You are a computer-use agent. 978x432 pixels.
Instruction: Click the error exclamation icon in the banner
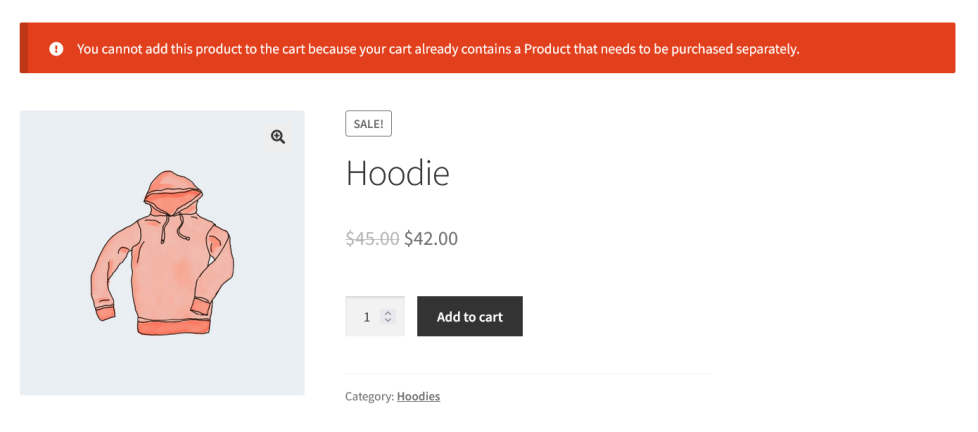56,48
